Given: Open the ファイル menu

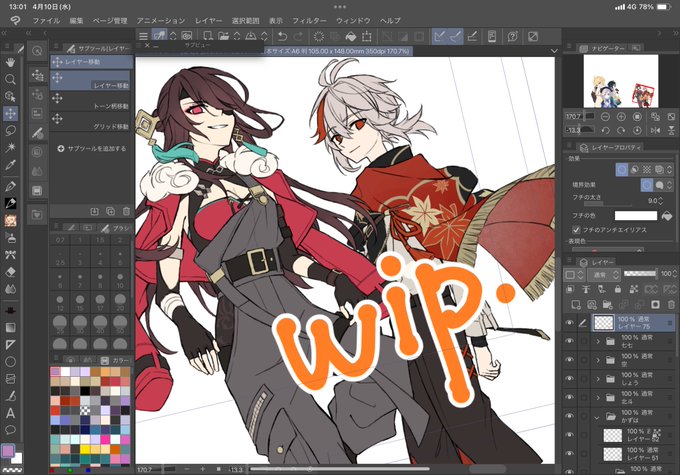Looking at the screenshot, I should [x=46, y=20].
